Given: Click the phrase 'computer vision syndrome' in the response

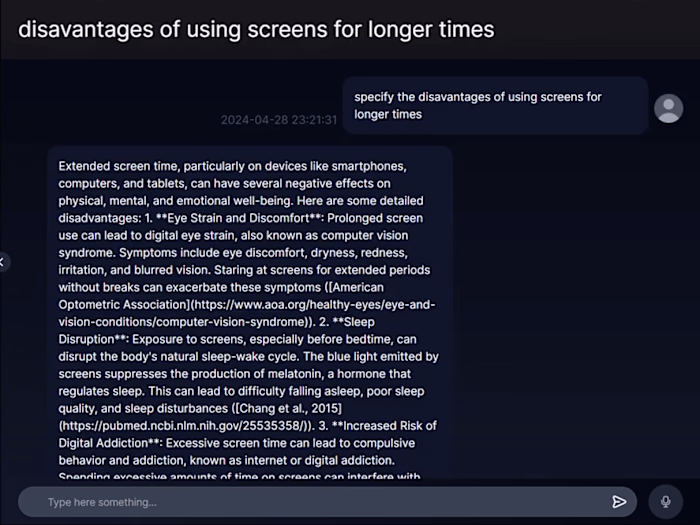Looking at the screenshot, I should tap(233, 244).
